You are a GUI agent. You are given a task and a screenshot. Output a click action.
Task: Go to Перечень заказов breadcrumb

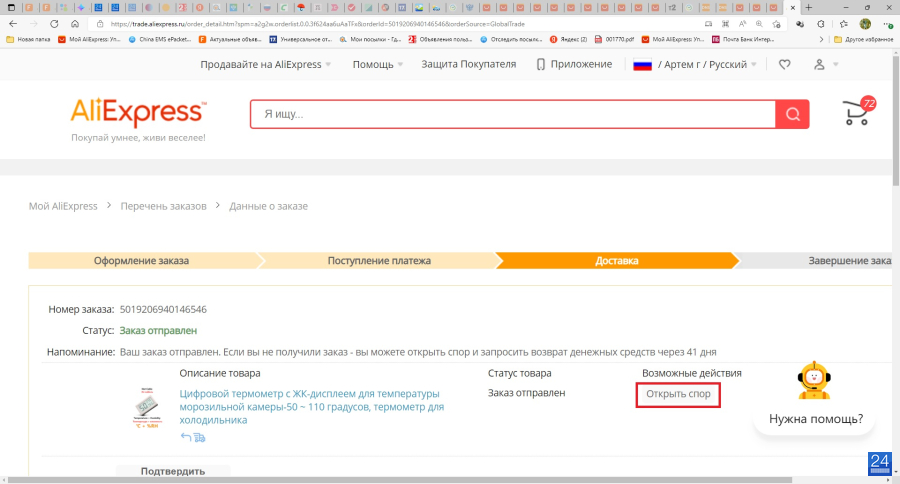[163, 206]
